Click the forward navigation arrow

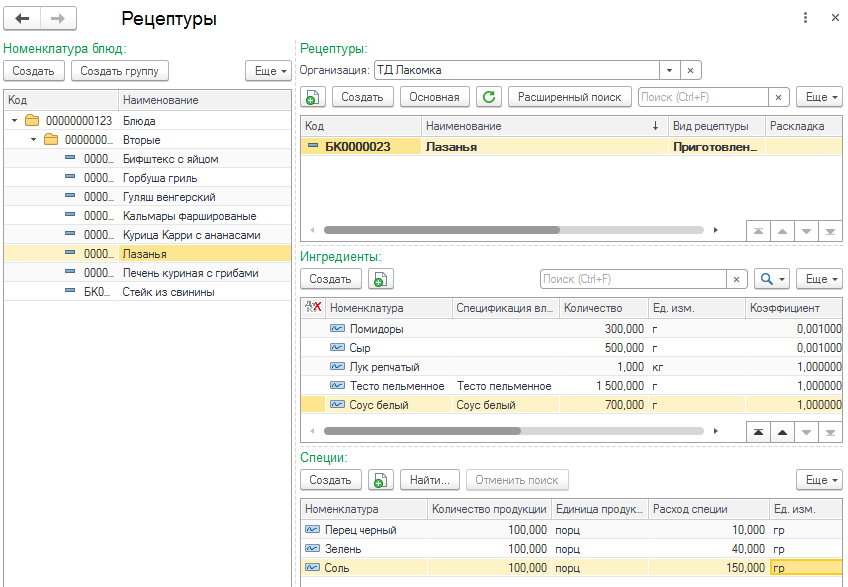(58, 19)
